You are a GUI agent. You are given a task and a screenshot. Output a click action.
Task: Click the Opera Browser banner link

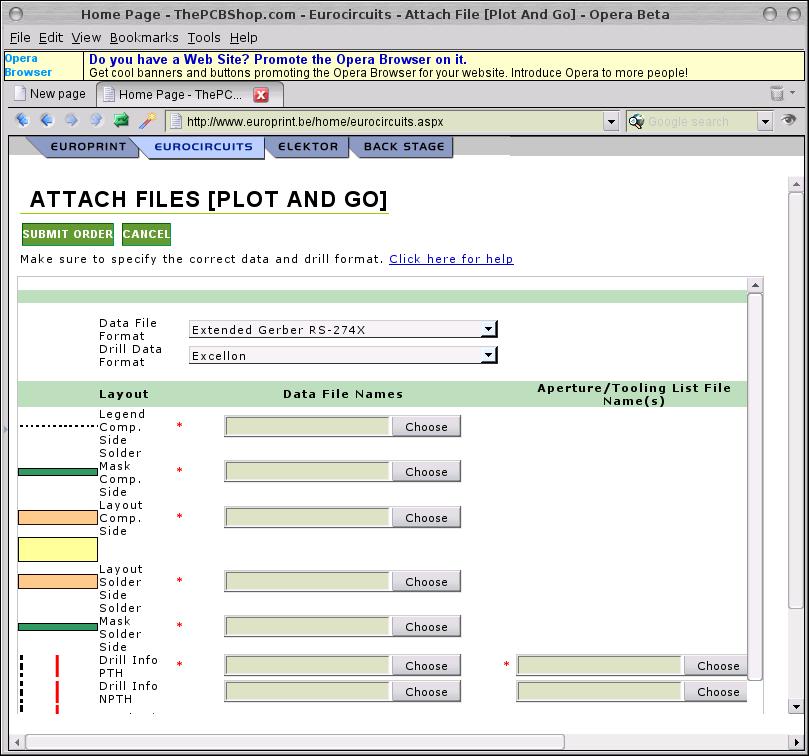pyautogui.click(x=28, y=66)
